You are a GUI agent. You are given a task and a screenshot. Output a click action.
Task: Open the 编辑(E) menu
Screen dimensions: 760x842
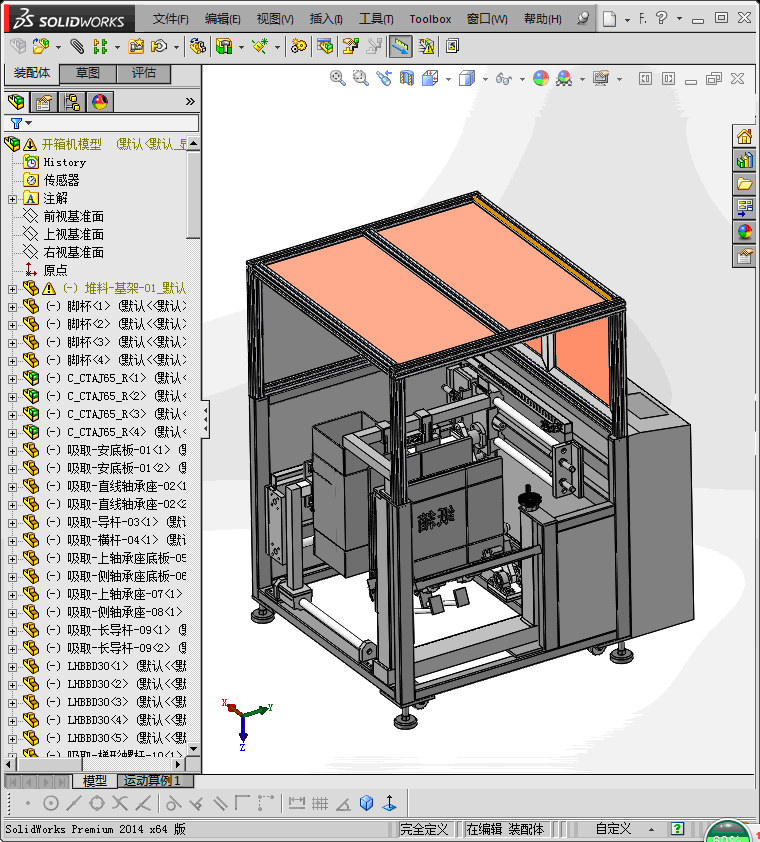(222, 19)
